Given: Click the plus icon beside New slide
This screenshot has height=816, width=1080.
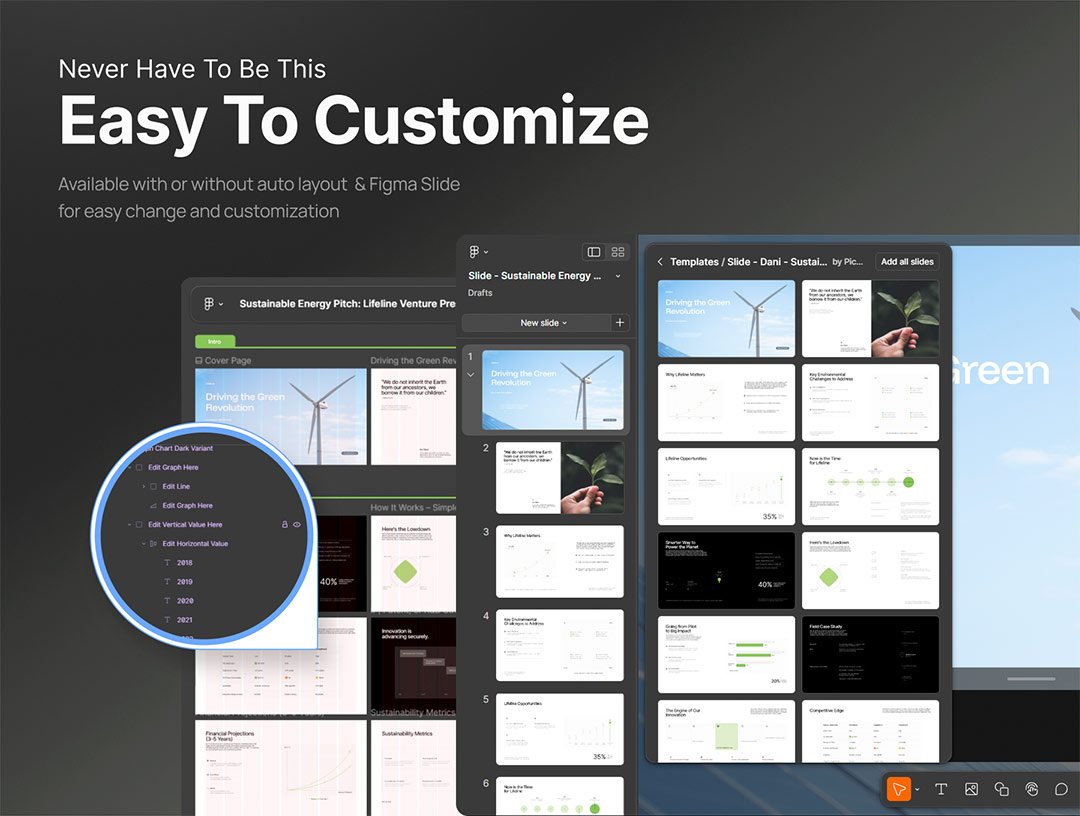Looking at the screenshot, I should tap(620, 323).
